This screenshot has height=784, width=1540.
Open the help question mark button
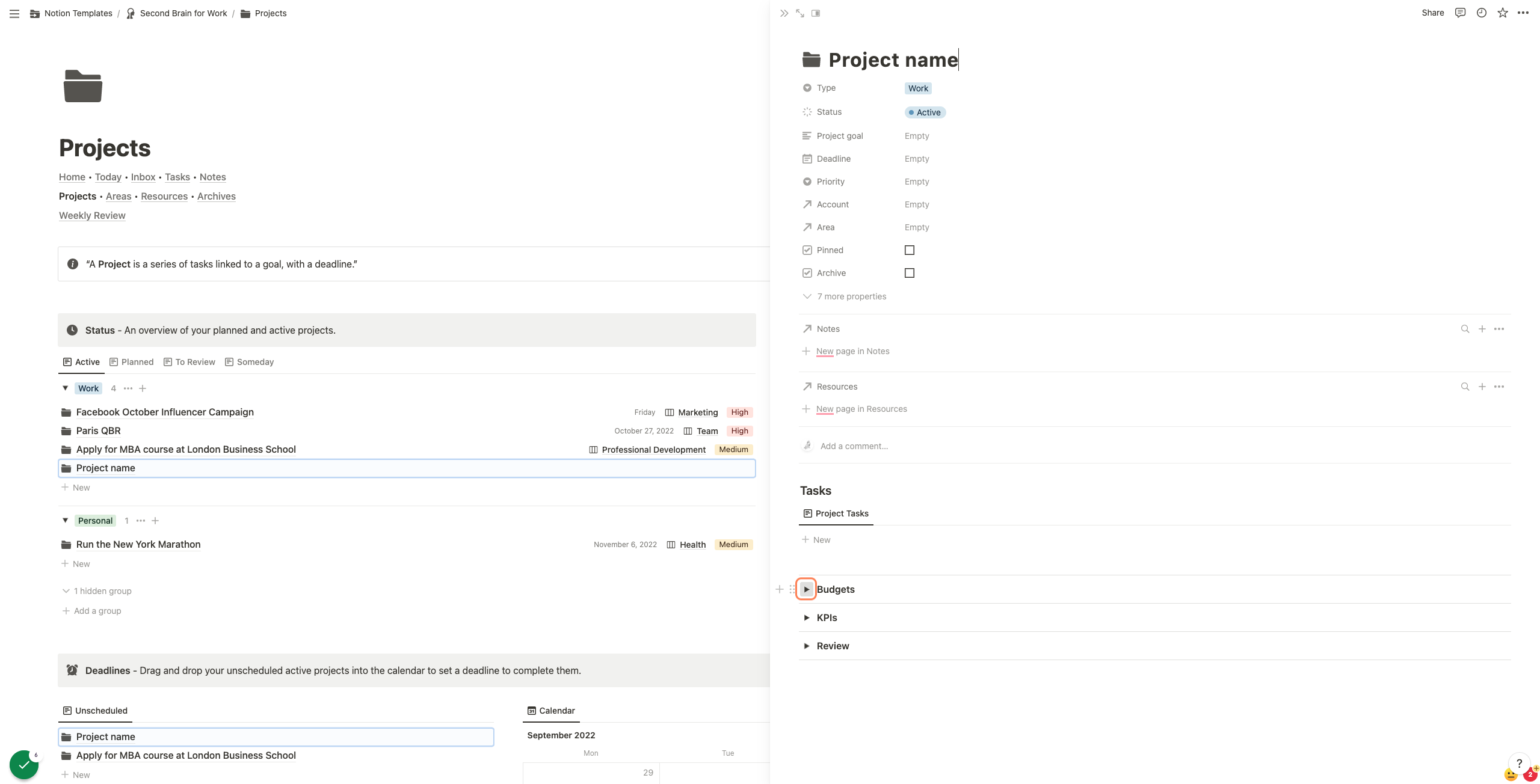pos(1519,764)
